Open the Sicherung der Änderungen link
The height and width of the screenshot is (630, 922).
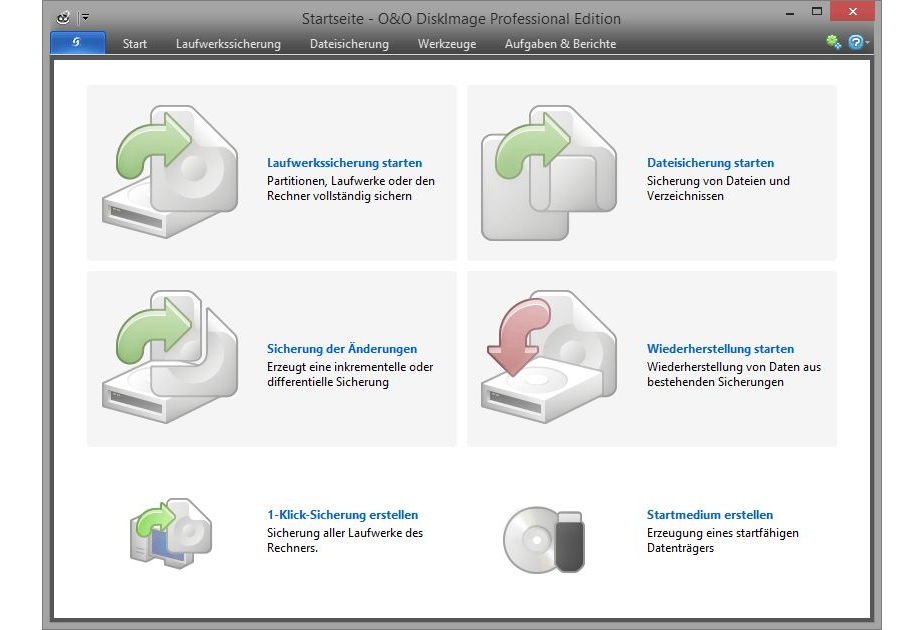tap(342, 349)
